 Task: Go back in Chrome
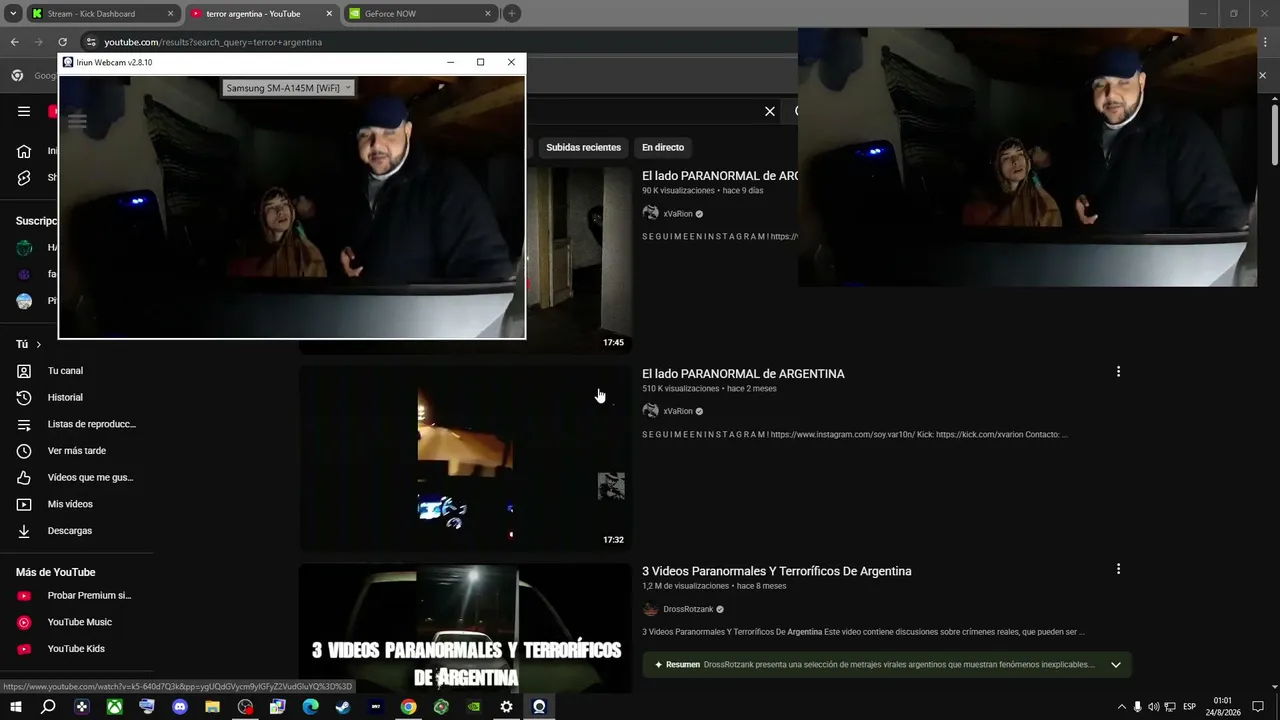click(x=14, y=42)
